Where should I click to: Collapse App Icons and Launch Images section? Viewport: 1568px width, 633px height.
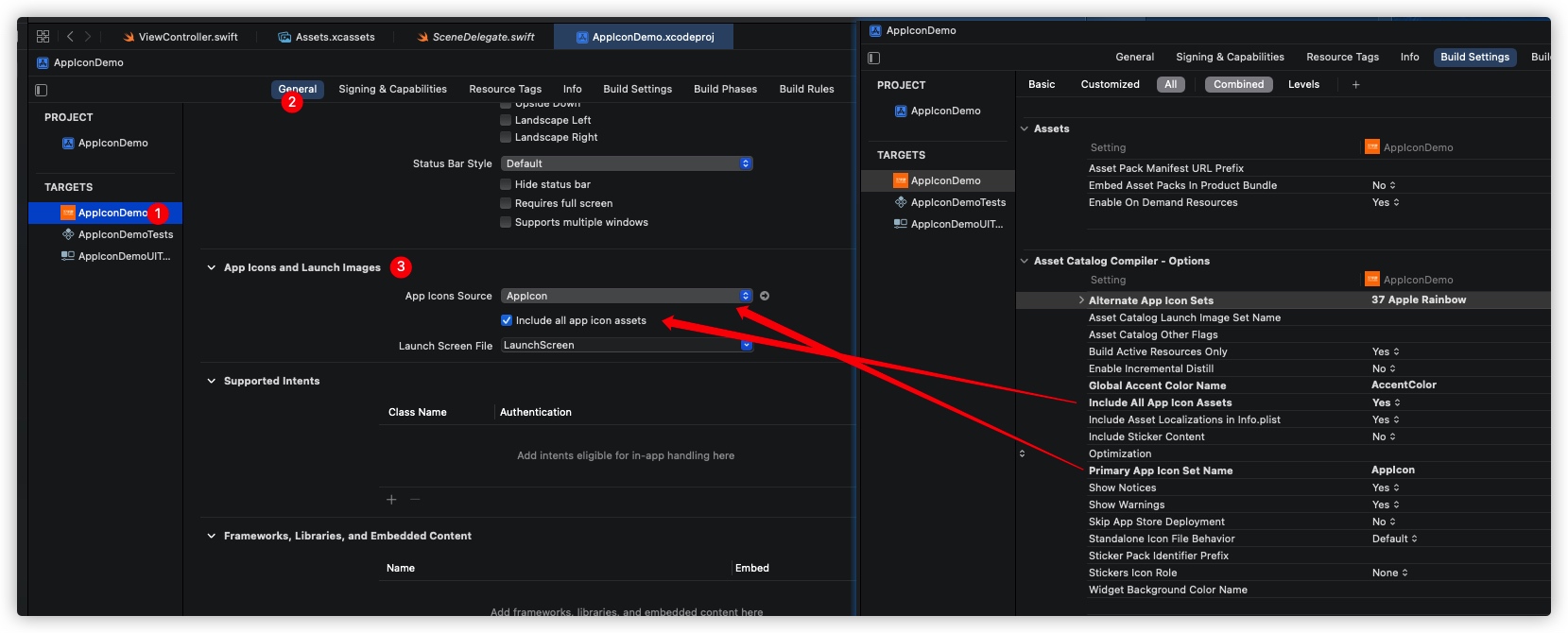(x=212, y=267)
